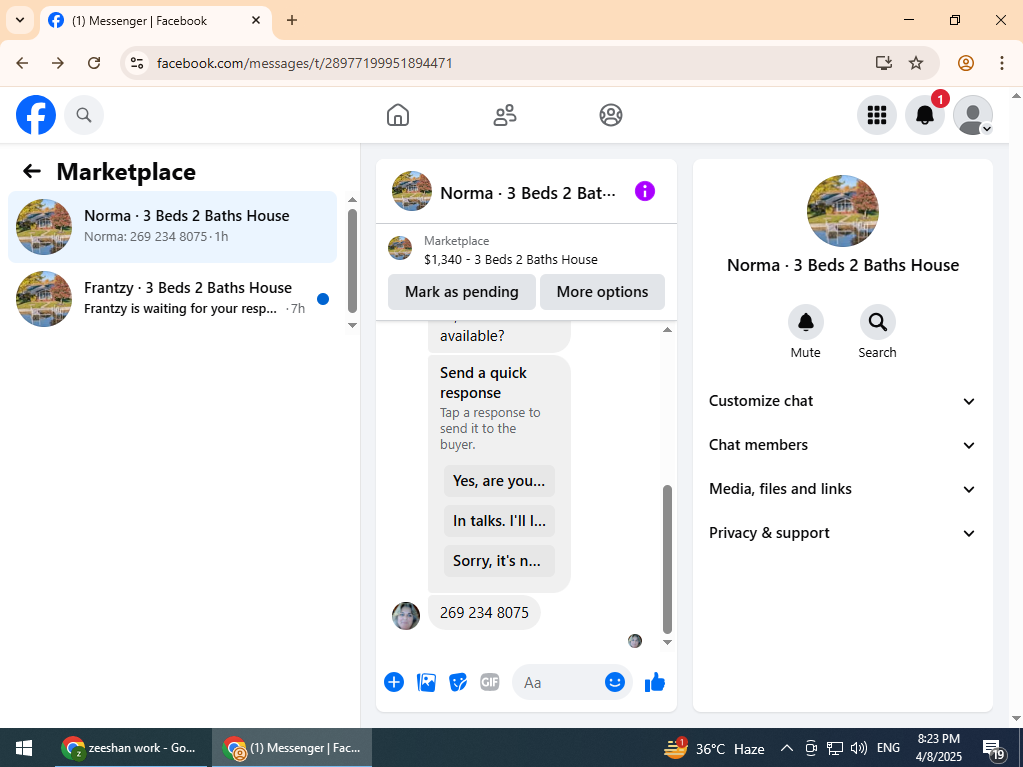Open Chrome three-dot menu
The height and width of the screenshot is (767, 1023).
1001,63
